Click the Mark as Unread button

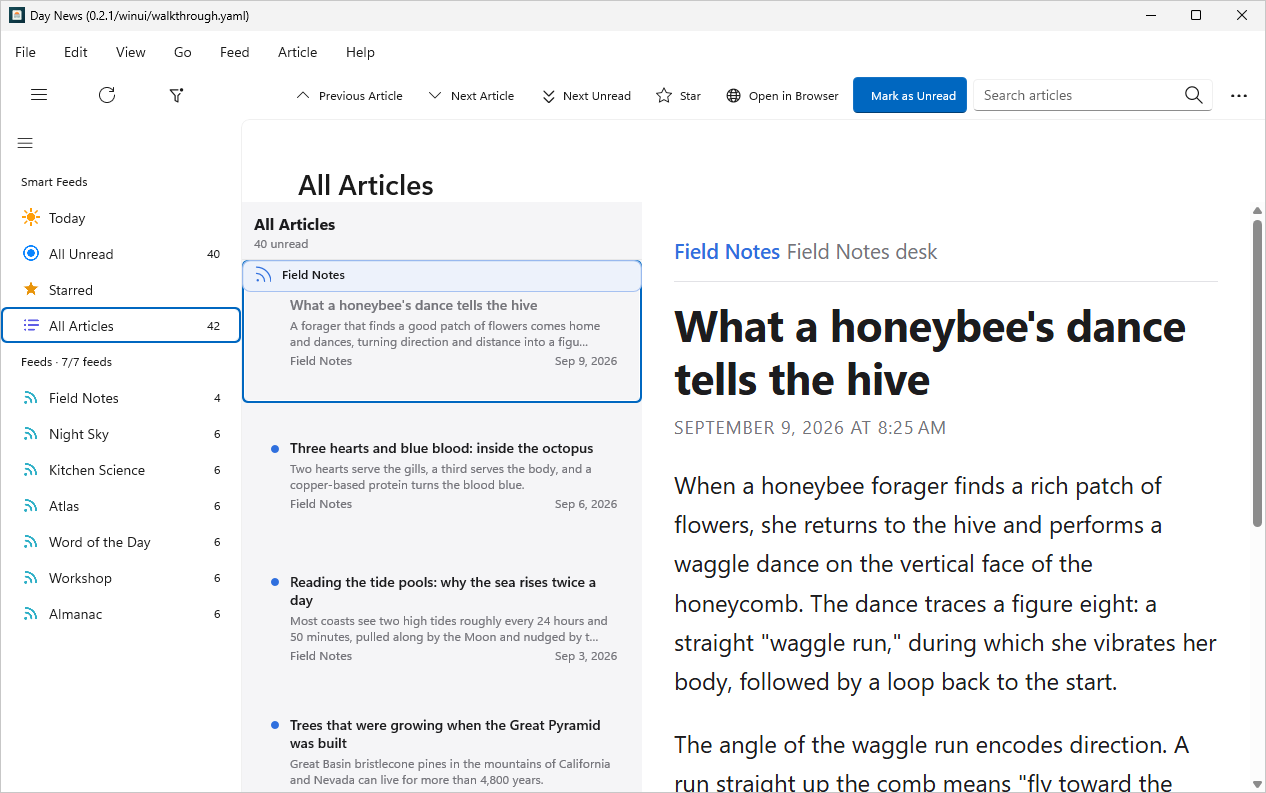click(x=910, y=95)
